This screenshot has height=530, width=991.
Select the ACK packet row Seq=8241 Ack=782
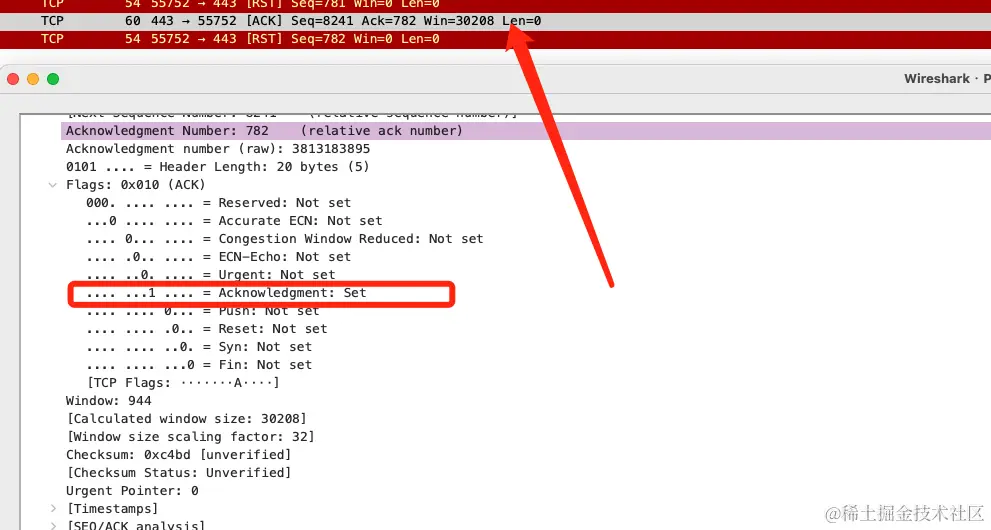(x=496, y=21)
